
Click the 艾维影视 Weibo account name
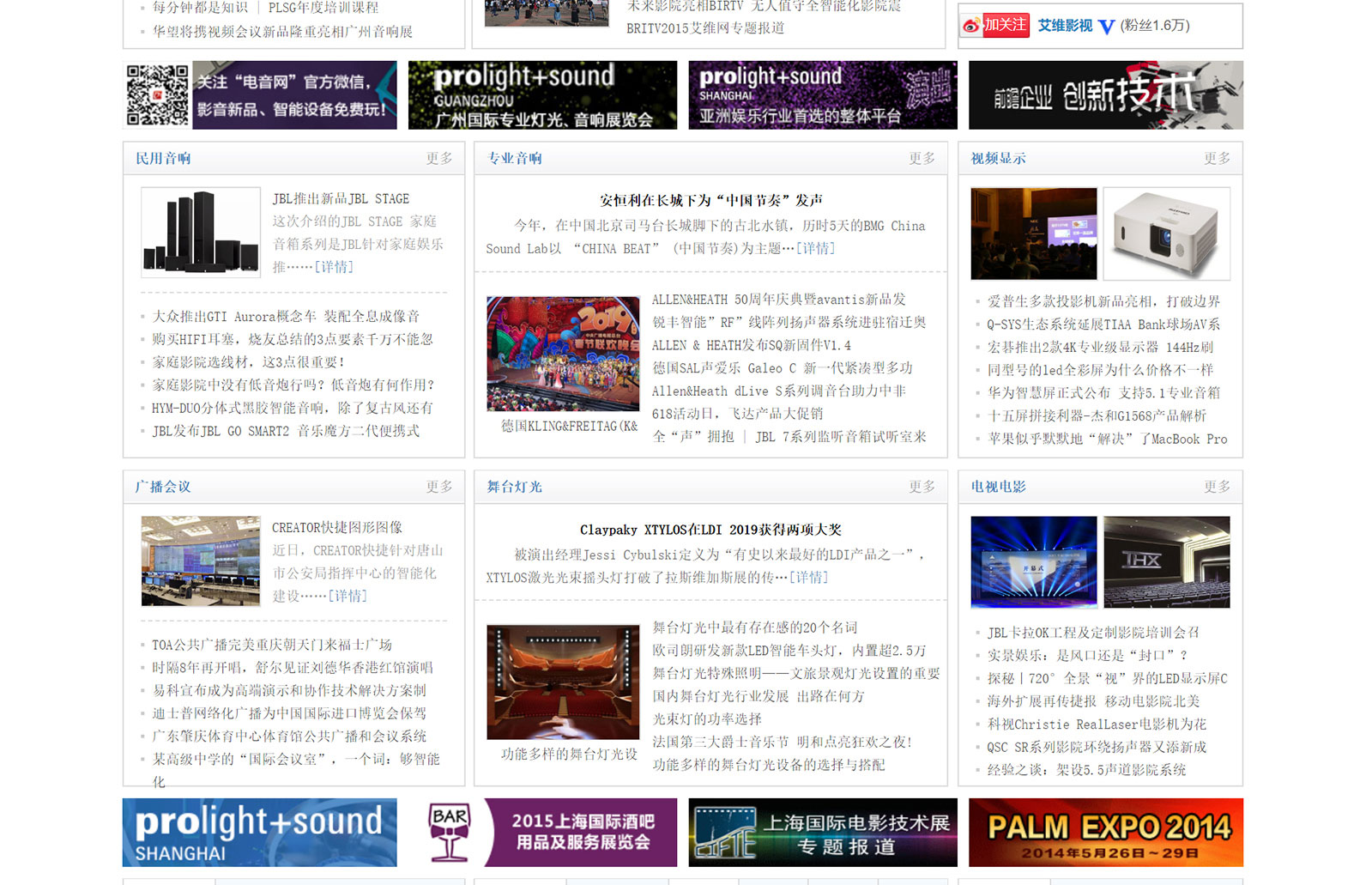tap(1065, 26)
